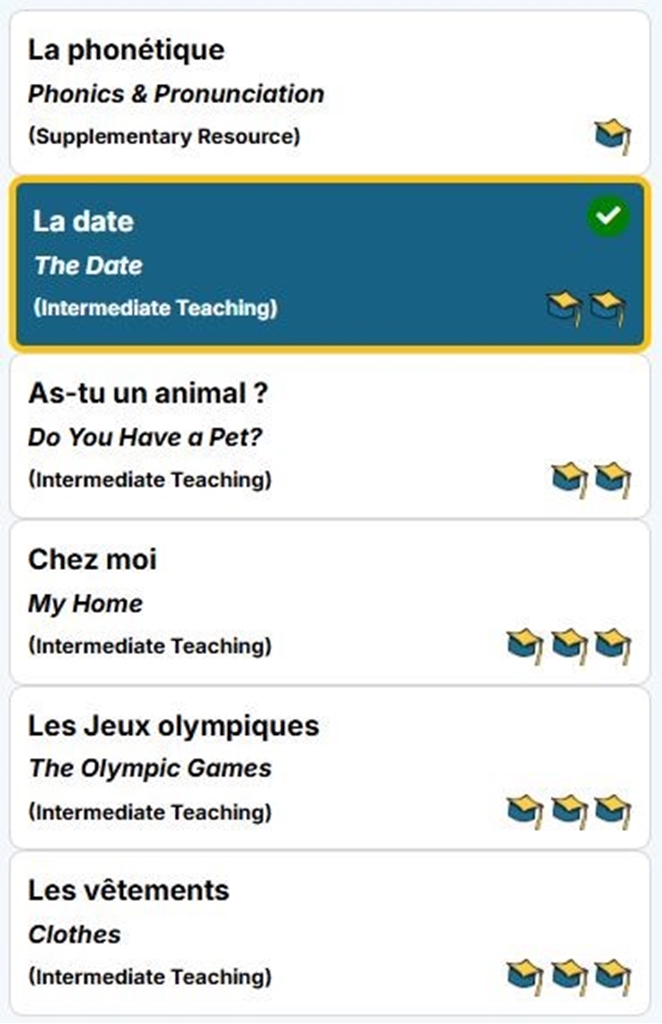Image resolution: width=662 pixels, height=1024 pixels.
Task: Click graduation caps on Les Jeux olympiques card
Action: click(x=568, y=810)
